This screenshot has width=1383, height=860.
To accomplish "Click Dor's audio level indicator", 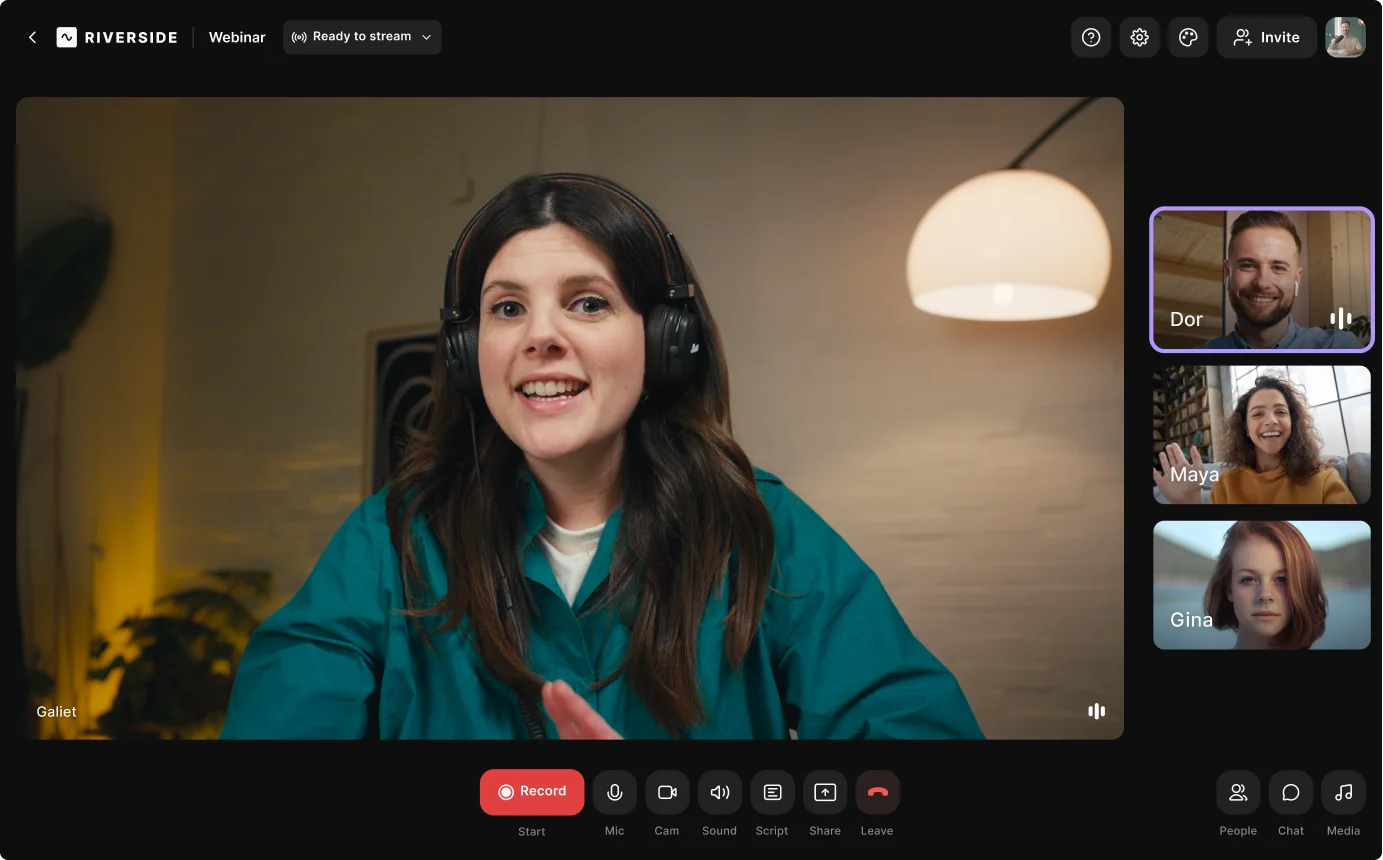I will 1341,319.
